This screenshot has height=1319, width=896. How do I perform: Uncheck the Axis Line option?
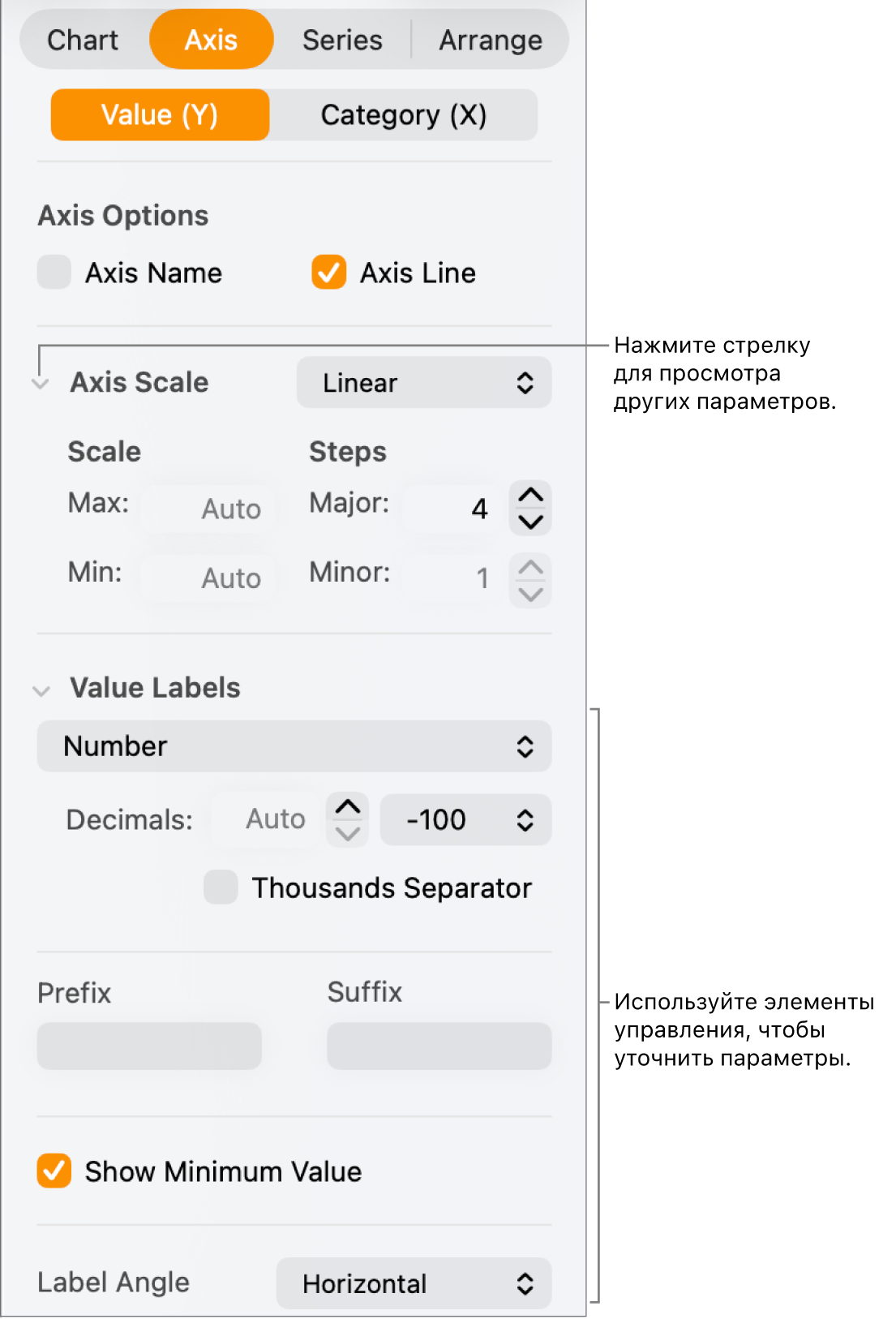[x=328, y=273]
